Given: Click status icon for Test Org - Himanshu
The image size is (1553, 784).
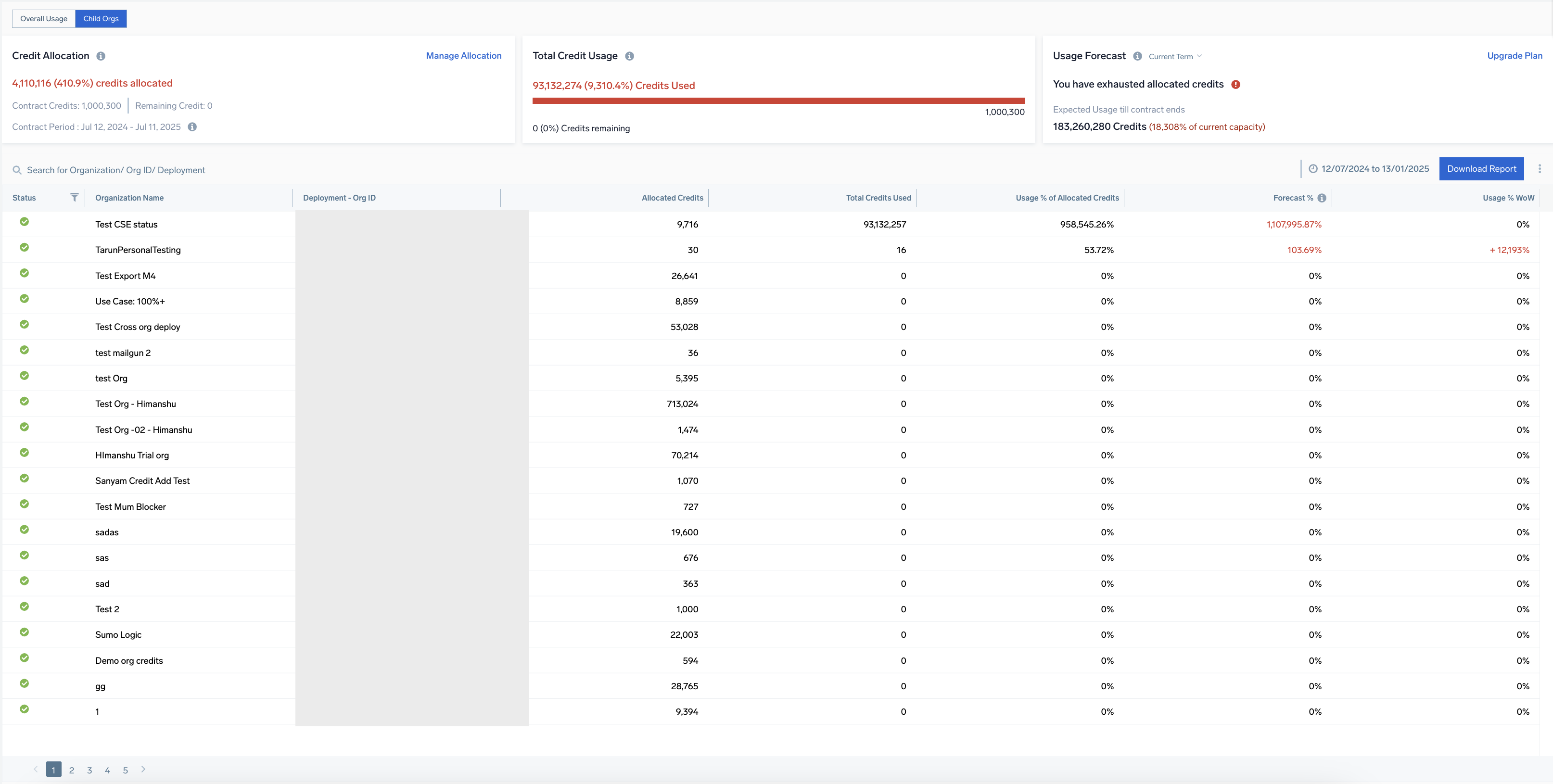Looking at the screenshot, I should point(24,401).
